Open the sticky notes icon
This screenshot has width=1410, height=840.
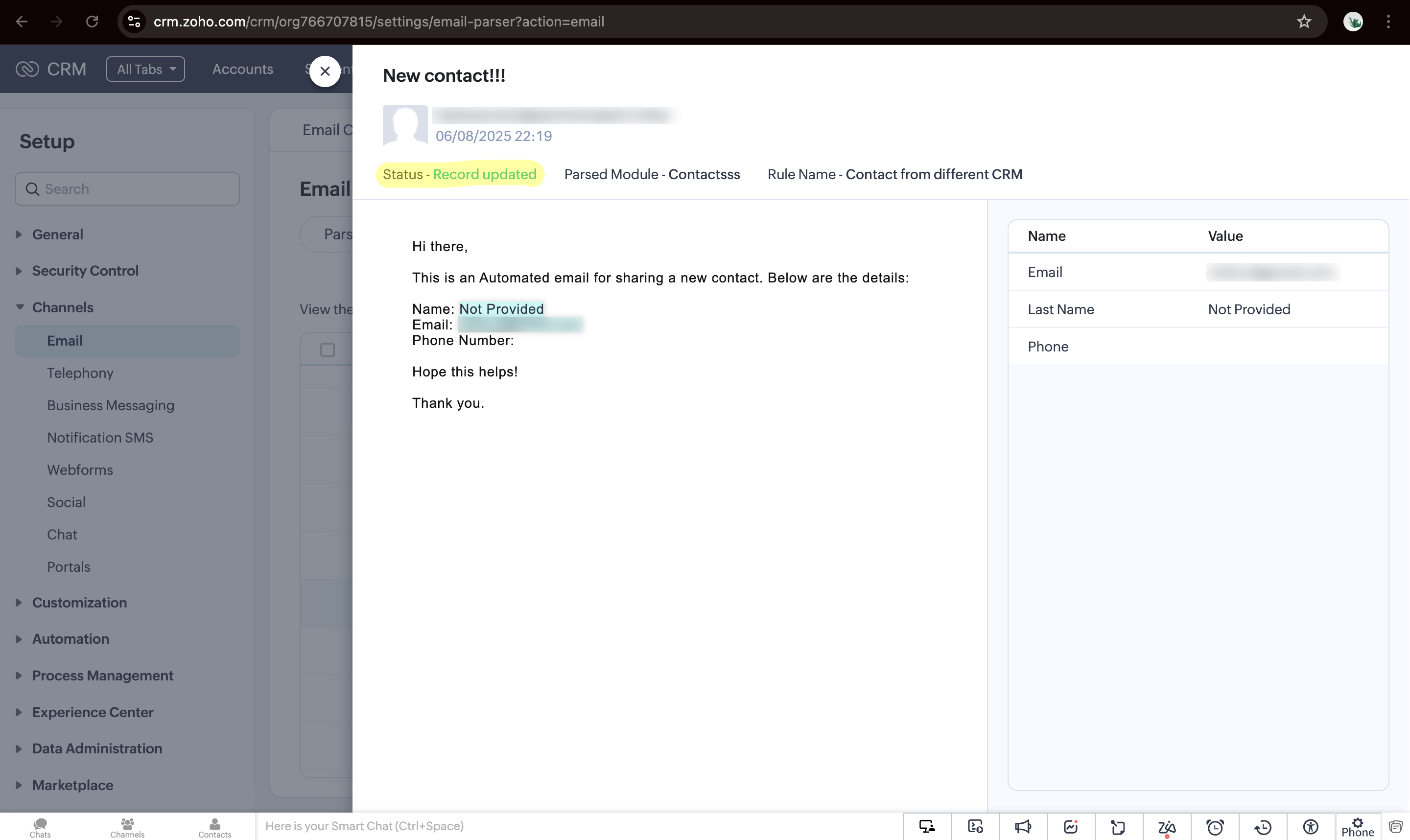[x=1119, y=827]
